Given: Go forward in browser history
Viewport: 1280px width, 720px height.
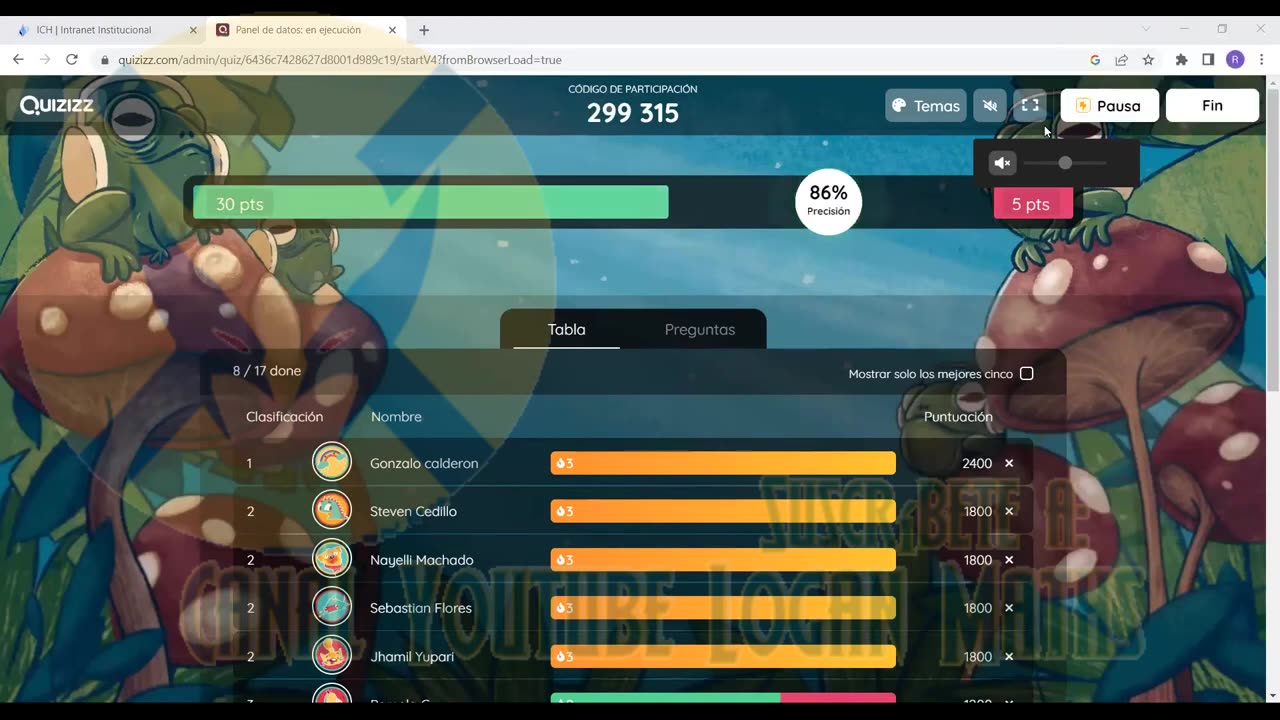Looking at the screenshot, I should coord(45,60).
